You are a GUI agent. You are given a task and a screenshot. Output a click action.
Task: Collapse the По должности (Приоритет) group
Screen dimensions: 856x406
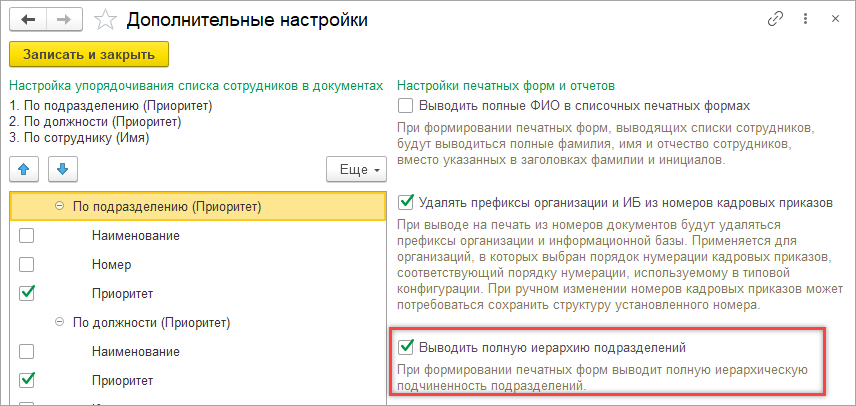click(60, 323)
